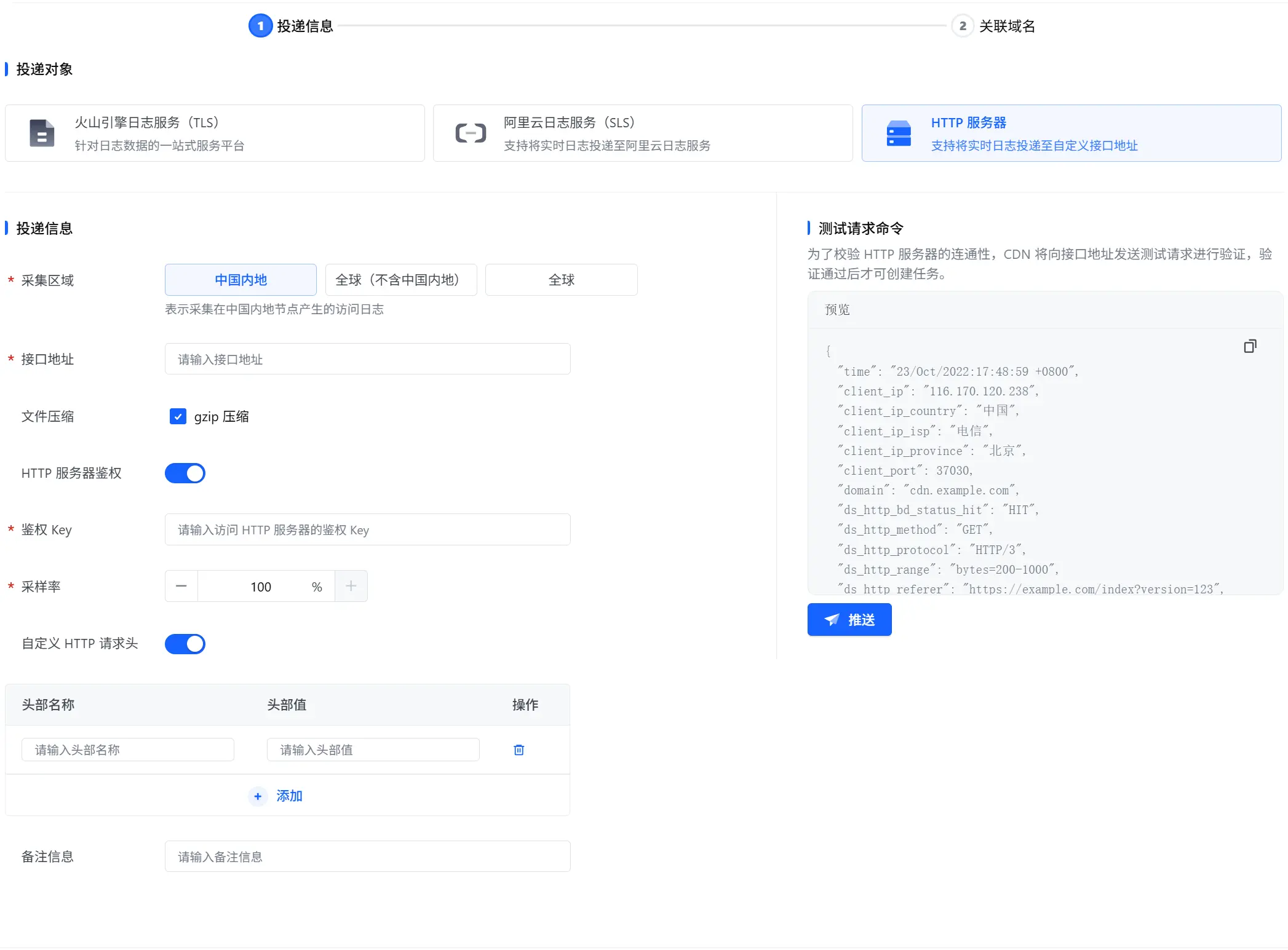Copy the preview JSON with the copy icon

[1250, 346]
